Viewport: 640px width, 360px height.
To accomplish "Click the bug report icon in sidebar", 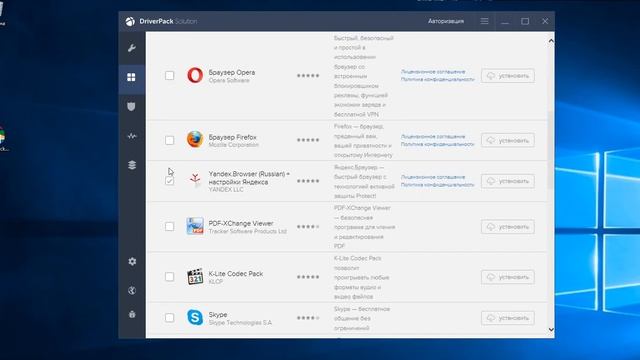I will point(132,314).
